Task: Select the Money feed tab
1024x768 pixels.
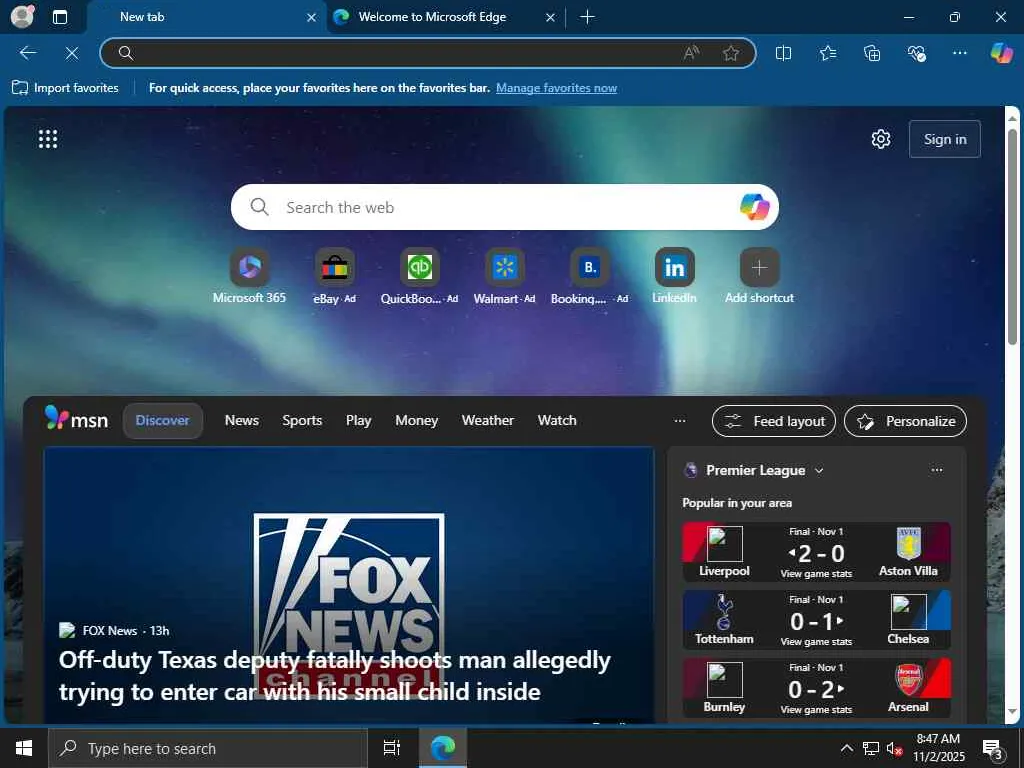Action: [416, 421]
